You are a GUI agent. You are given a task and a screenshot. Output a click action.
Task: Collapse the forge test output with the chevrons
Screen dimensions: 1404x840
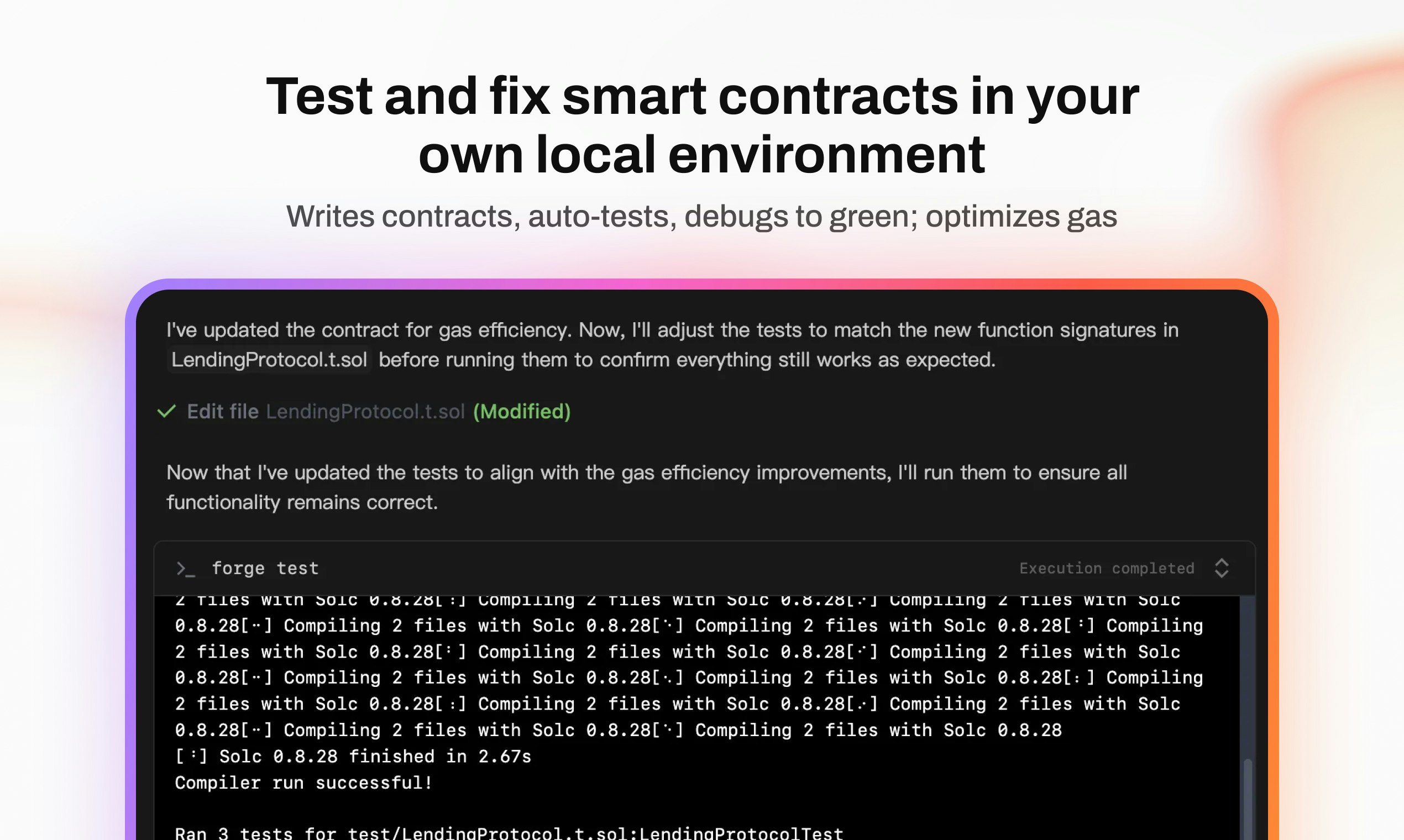[x=1221, y=568]
